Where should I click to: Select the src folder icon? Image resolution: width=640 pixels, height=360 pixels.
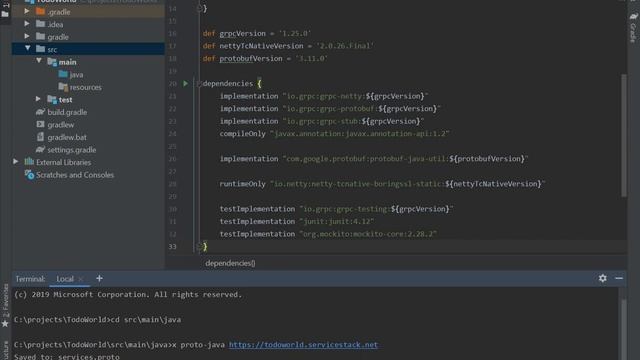(40, 49)
